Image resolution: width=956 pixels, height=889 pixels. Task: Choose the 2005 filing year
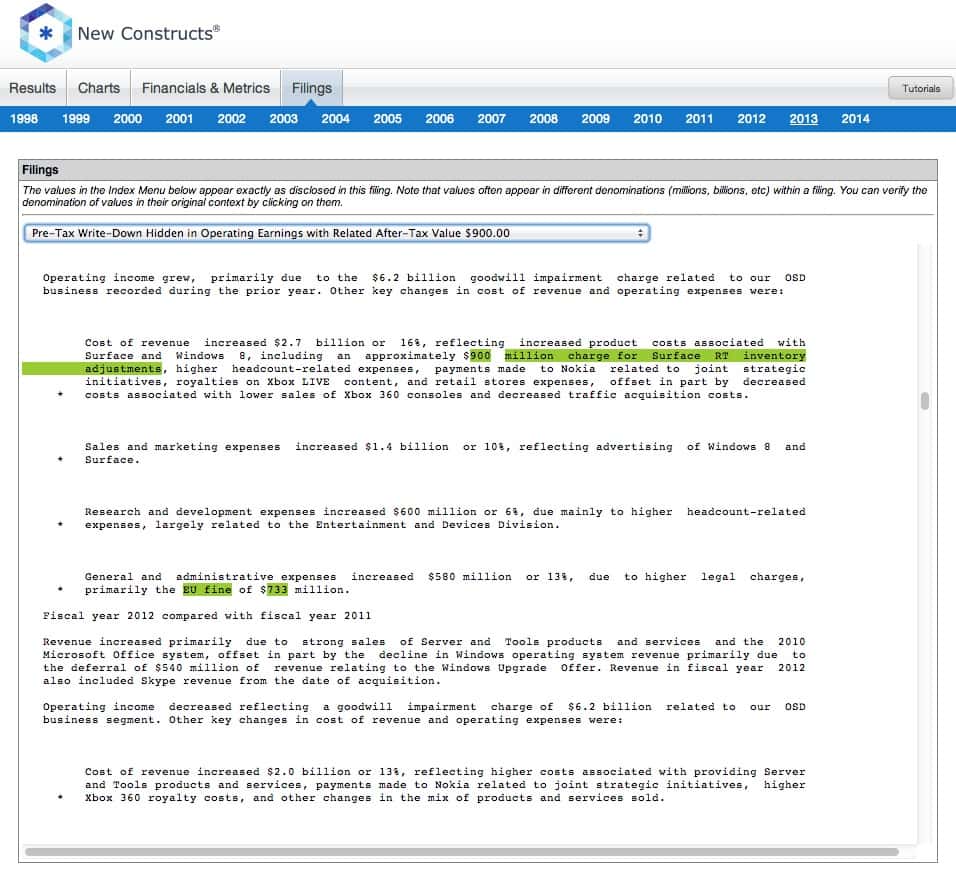(388, 119)
